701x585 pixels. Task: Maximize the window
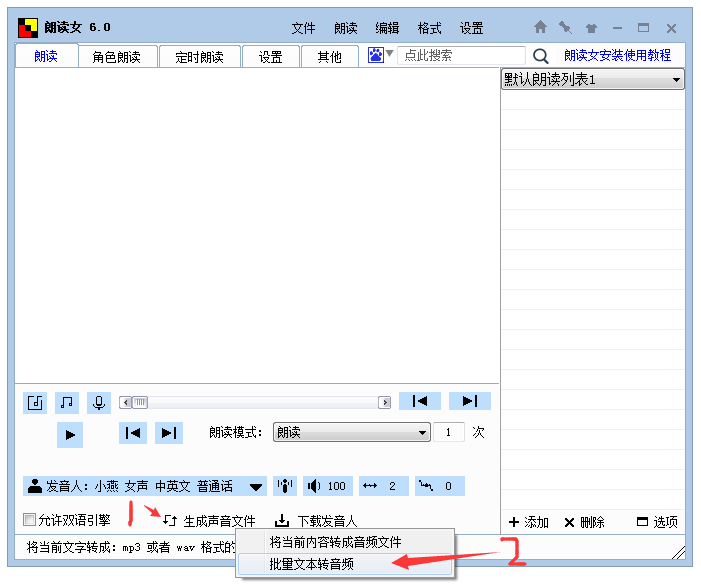coord(643,28)
